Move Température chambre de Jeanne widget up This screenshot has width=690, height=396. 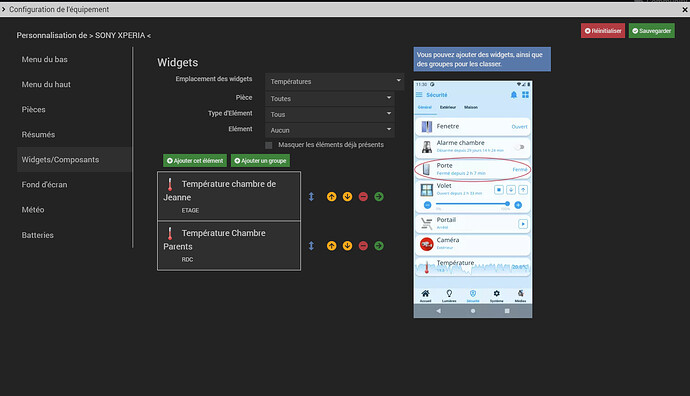[331, 197]
